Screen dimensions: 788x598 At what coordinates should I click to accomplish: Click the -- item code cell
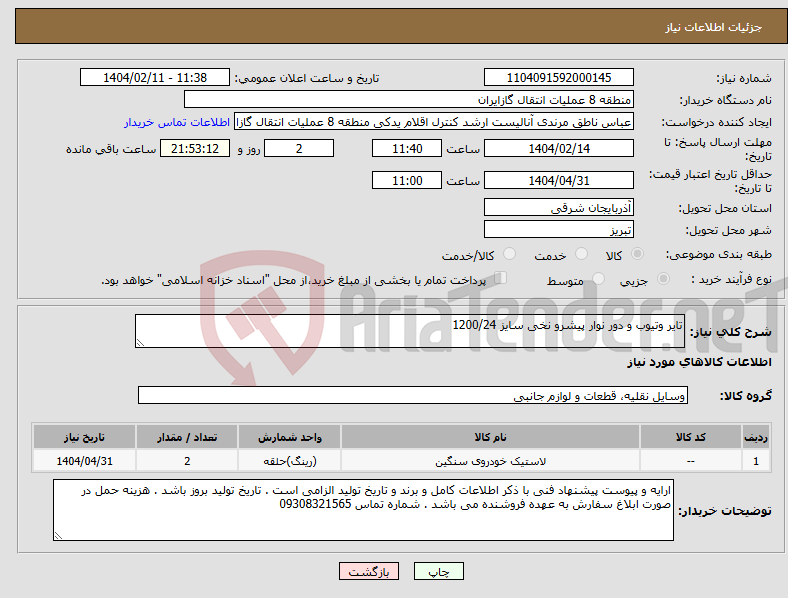(691, 461)
